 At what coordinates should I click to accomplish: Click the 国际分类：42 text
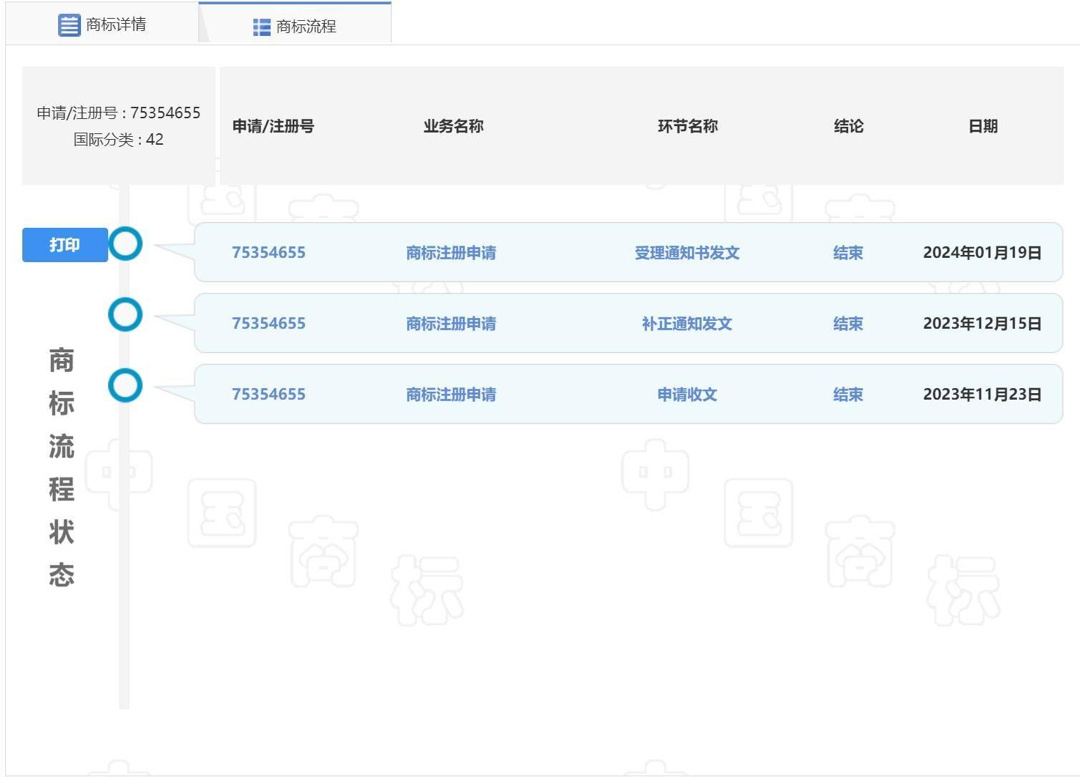tap(118, 140)
